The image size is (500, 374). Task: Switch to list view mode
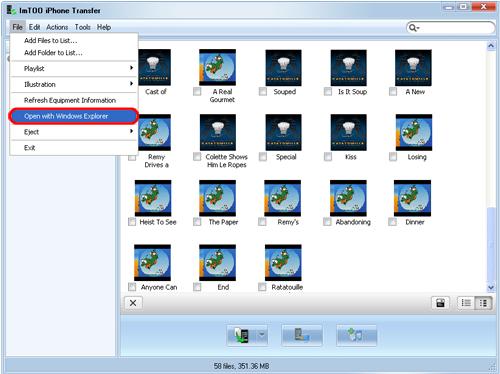click(466, 303)
